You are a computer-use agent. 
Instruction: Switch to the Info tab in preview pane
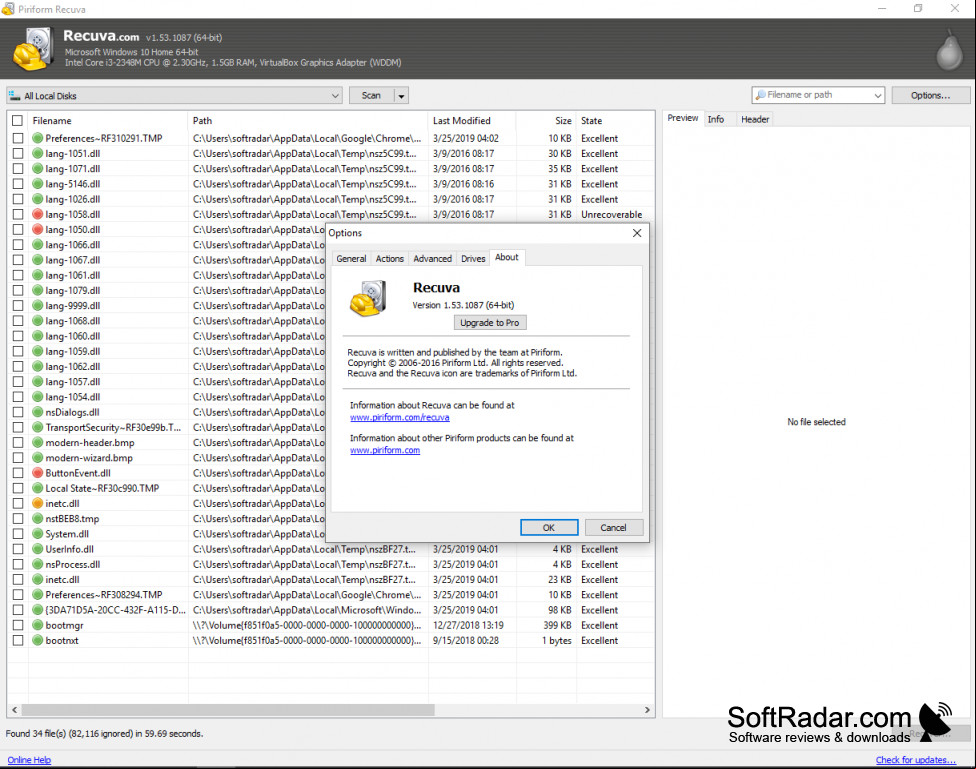click(716, 119)
